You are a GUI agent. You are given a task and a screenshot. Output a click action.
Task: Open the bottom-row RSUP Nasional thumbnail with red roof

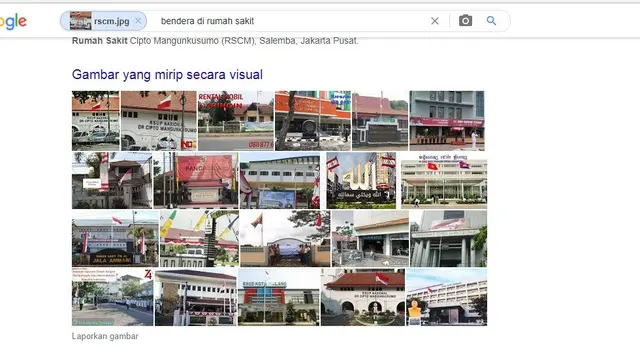(363, 297)
